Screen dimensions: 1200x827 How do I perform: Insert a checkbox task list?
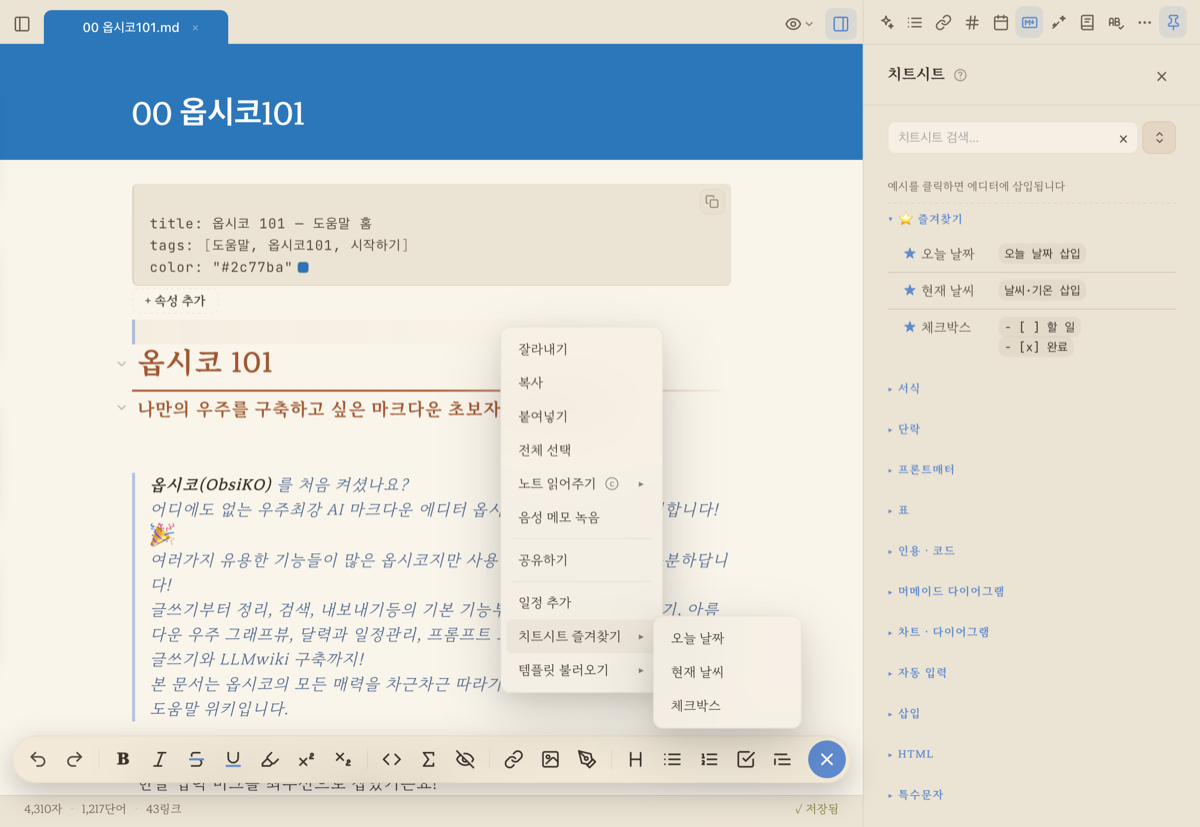[x=745, y=760]
